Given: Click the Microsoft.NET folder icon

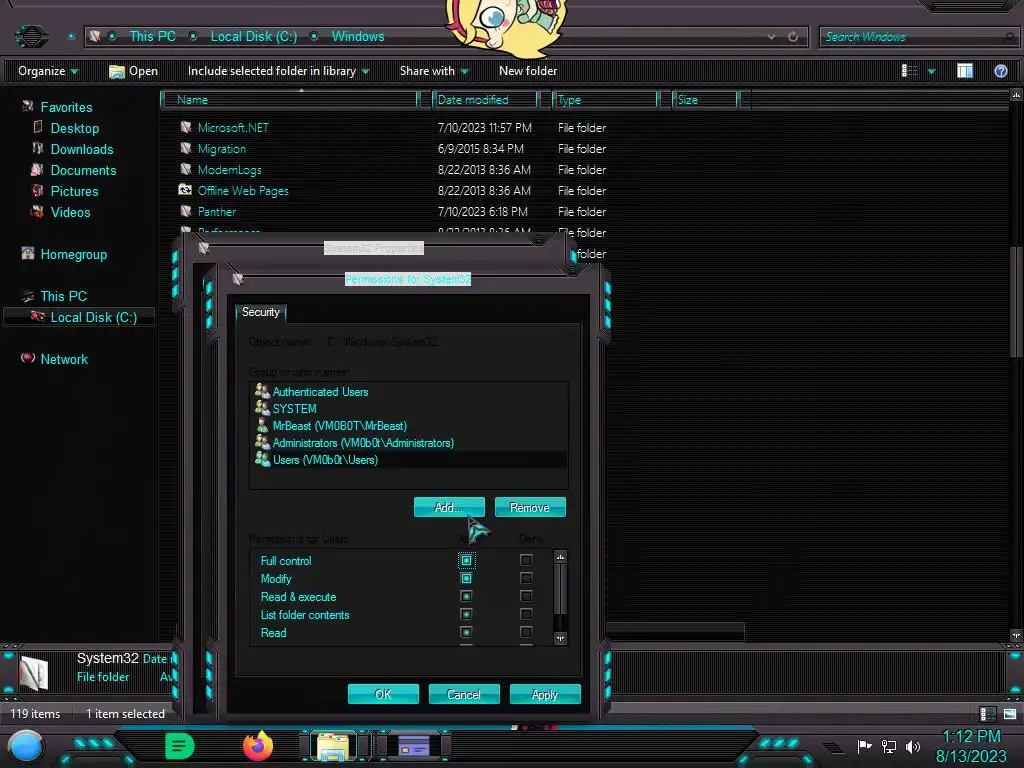Looking at the screenshot, I should tap(185, 127).
